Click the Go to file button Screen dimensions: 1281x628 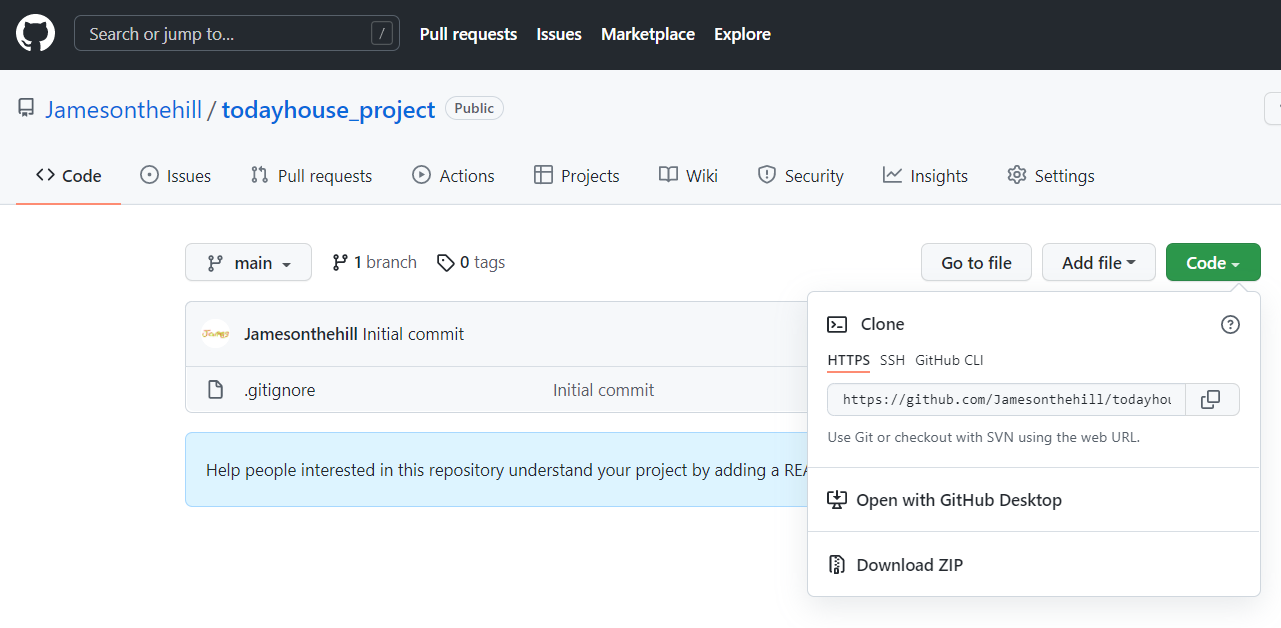coord(976,262)
